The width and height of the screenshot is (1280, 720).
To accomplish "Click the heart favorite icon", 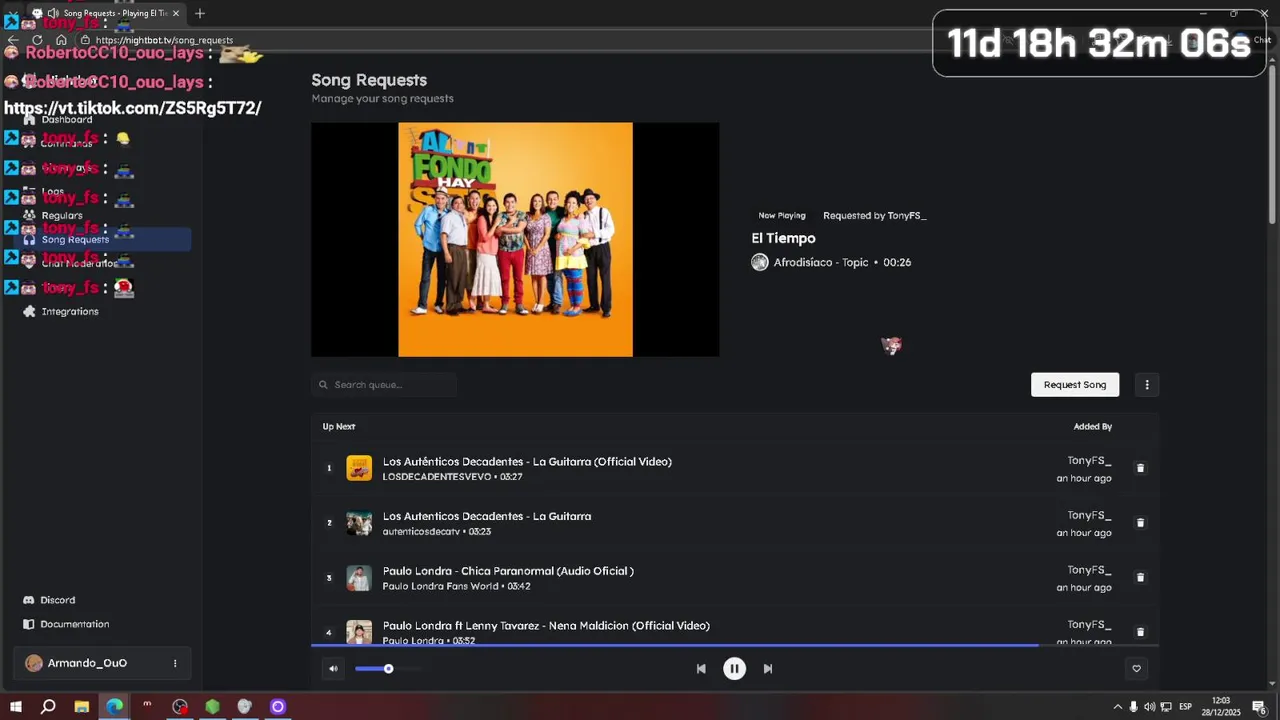I will pos(1136,669).
